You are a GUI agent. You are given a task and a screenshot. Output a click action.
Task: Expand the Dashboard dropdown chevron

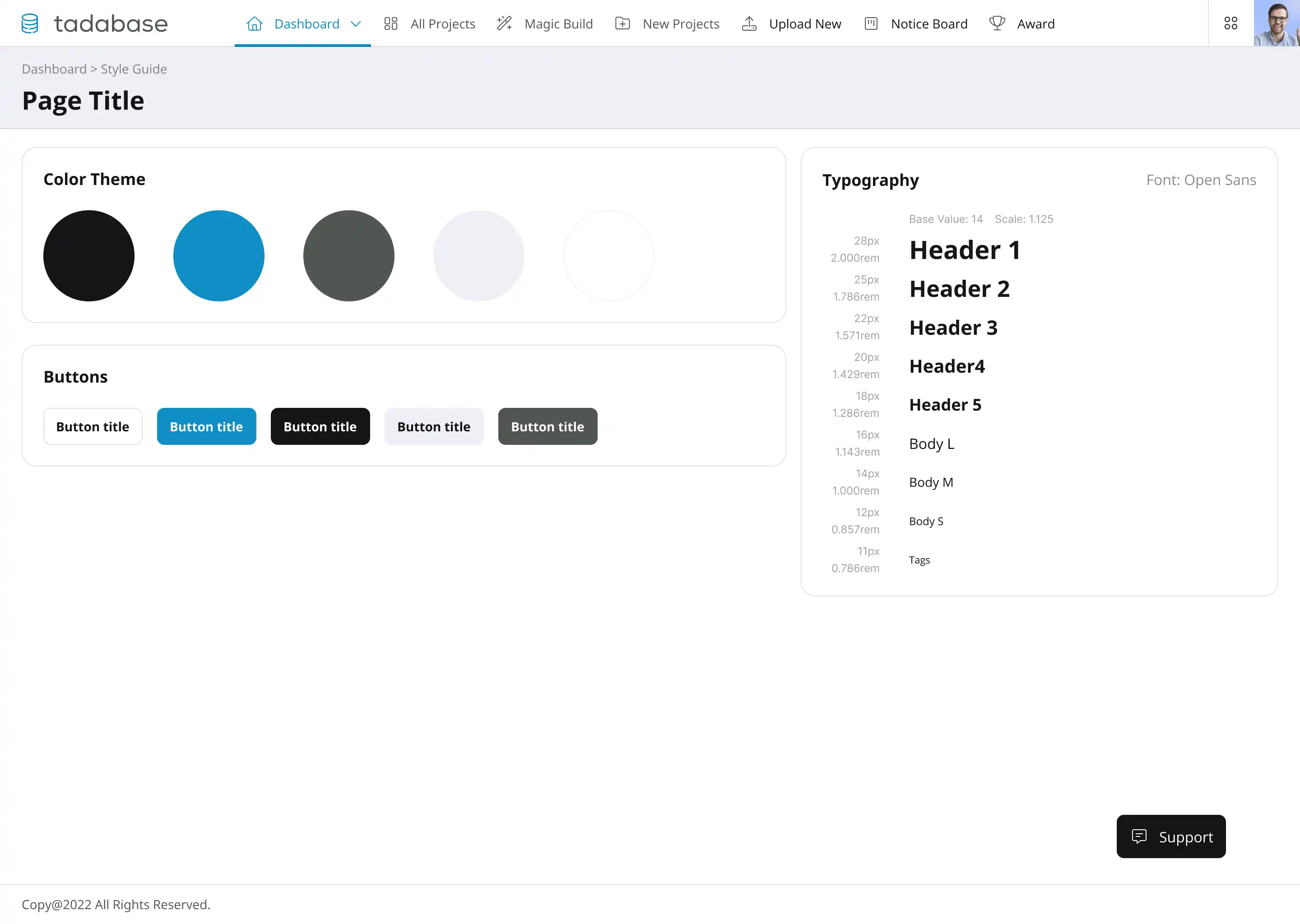[x=356, y=24]
